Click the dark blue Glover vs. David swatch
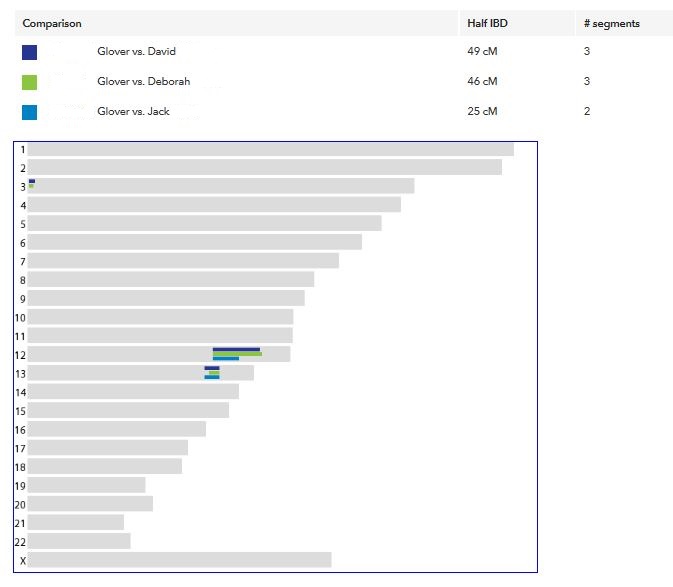This screenshot has height=587, width=673. pyautogui.click(x=29, y=52)
